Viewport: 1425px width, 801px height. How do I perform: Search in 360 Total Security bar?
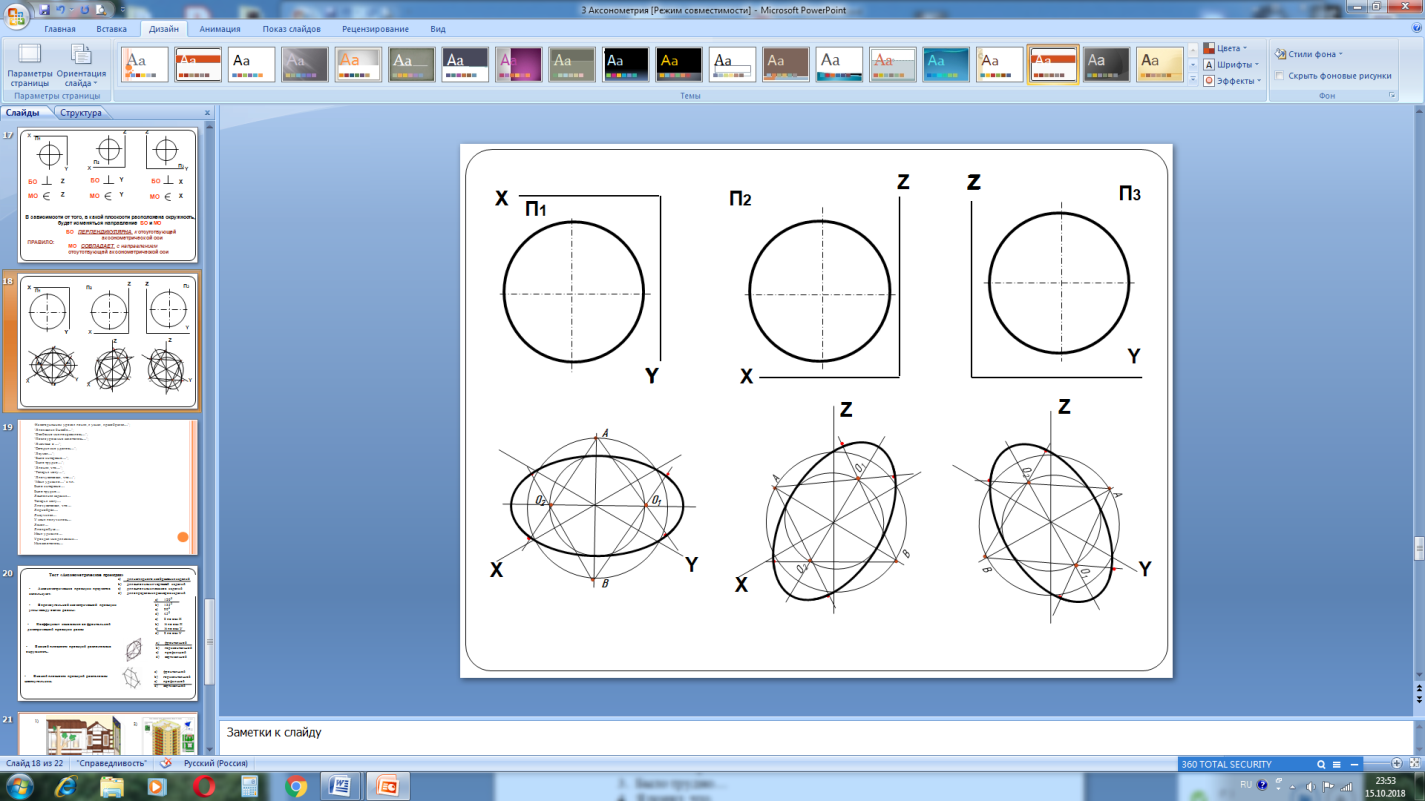coord(1322,764)
